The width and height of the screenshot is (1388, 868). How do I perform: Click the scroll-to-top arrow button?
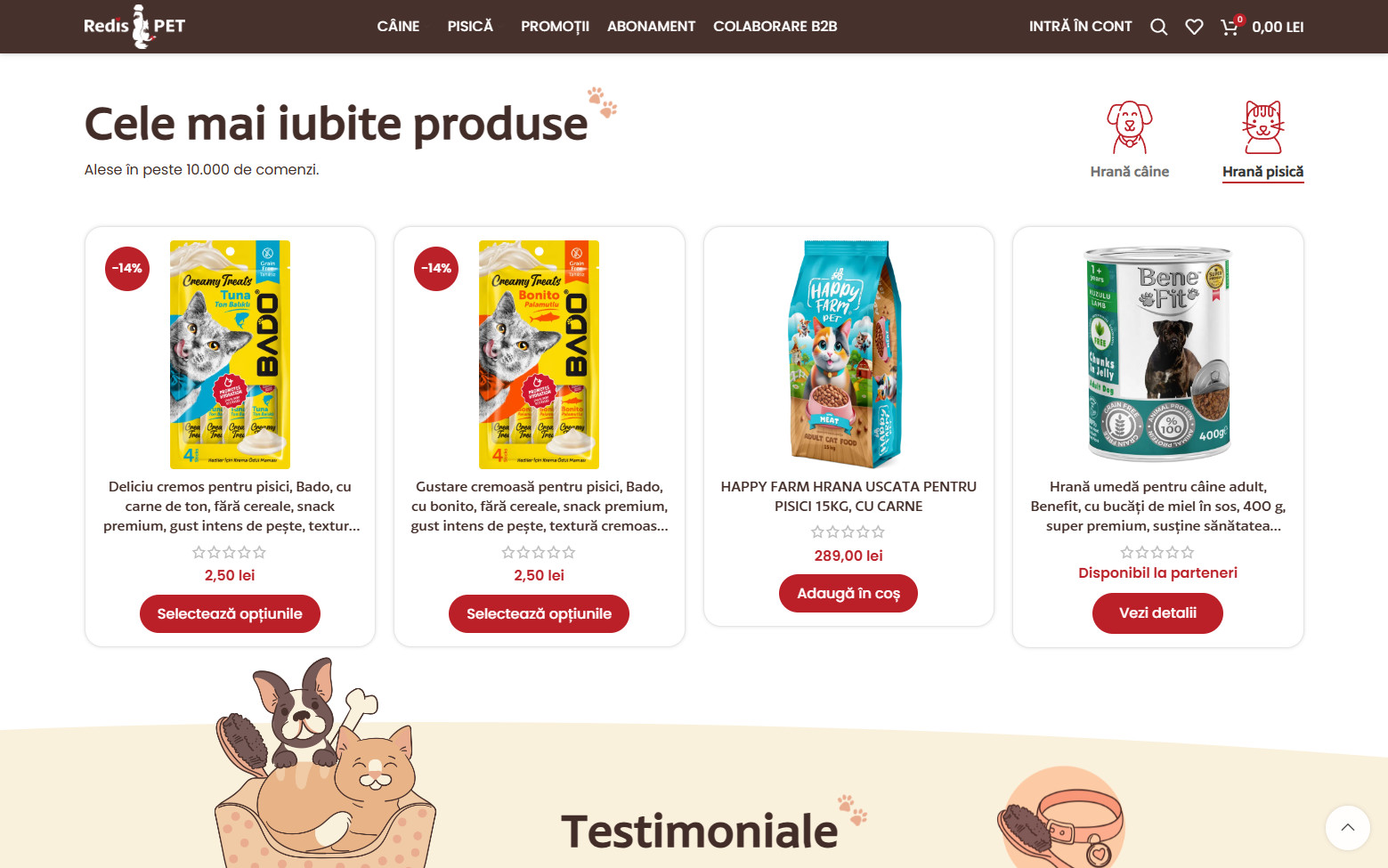[x=1348, y=828]
